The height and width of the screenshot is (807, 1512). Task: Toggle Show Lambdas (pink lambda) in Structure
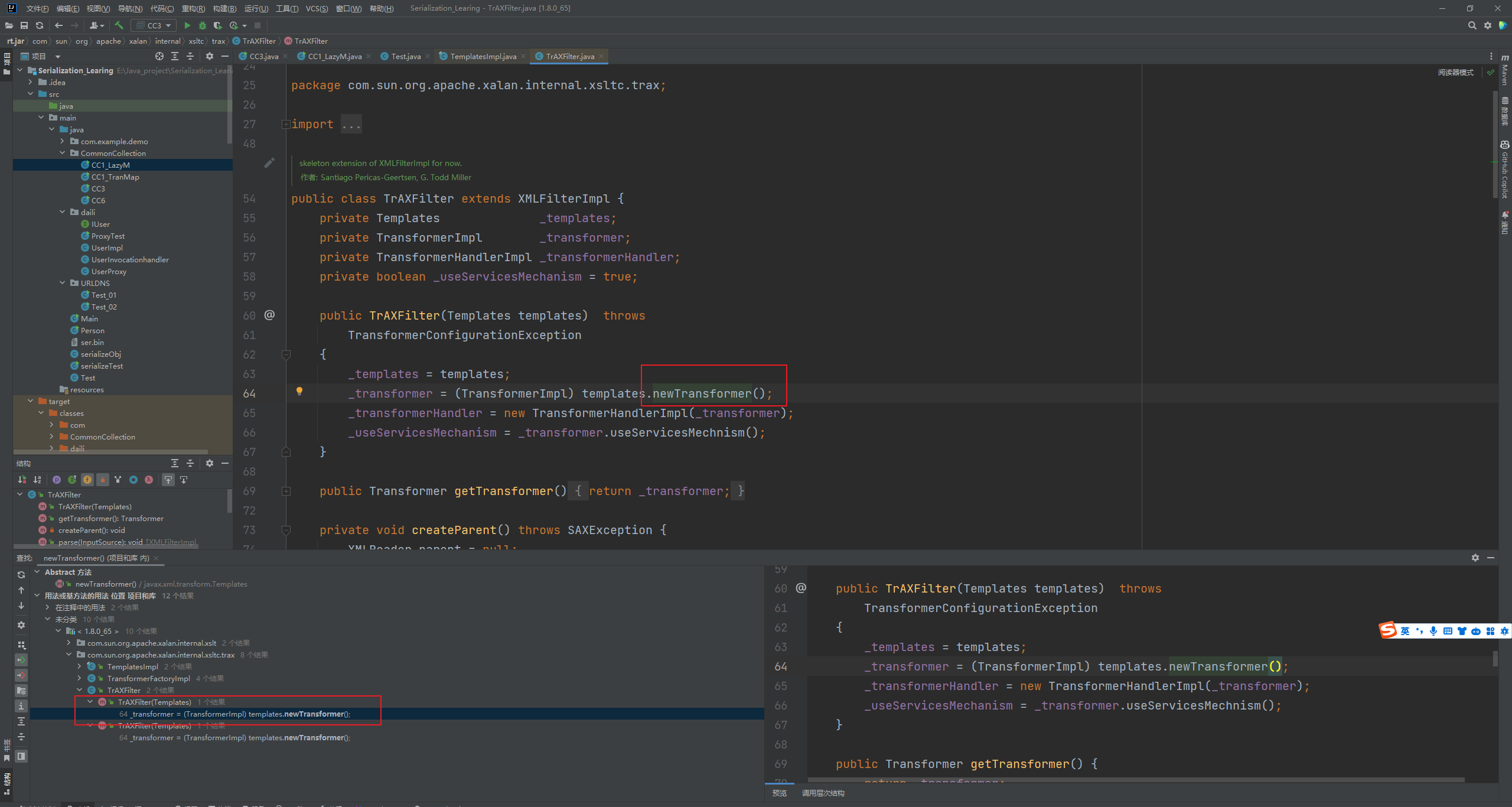click(149, 480)
